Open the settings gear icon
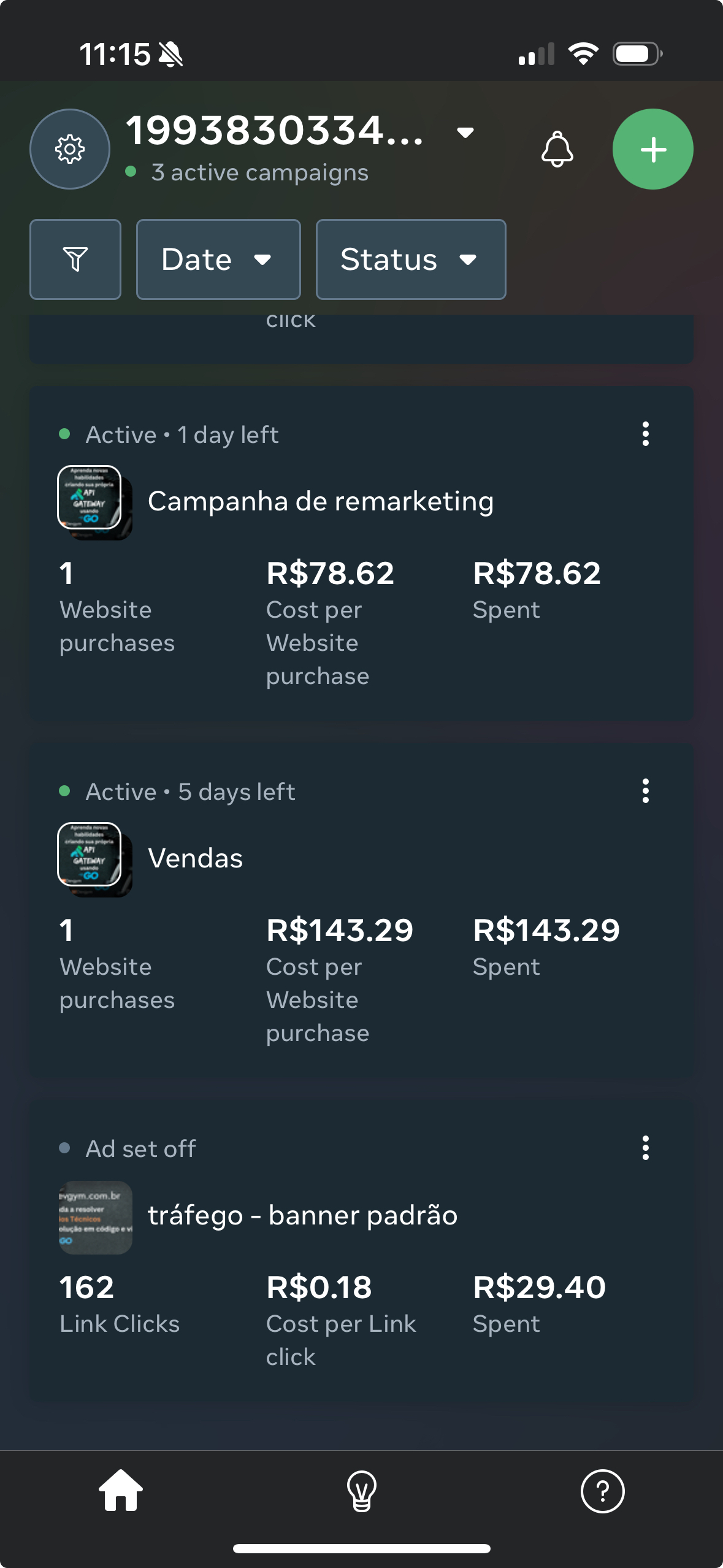The height and width of the screenshot is (1568, 723). click(x=70, y=149)
